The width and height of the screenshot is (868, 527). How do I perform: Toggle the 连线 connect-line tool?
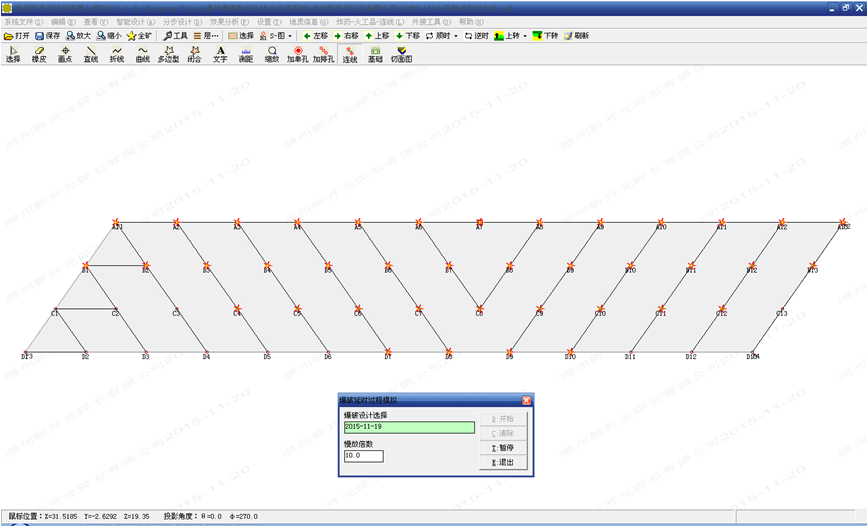tap(350, 53)
